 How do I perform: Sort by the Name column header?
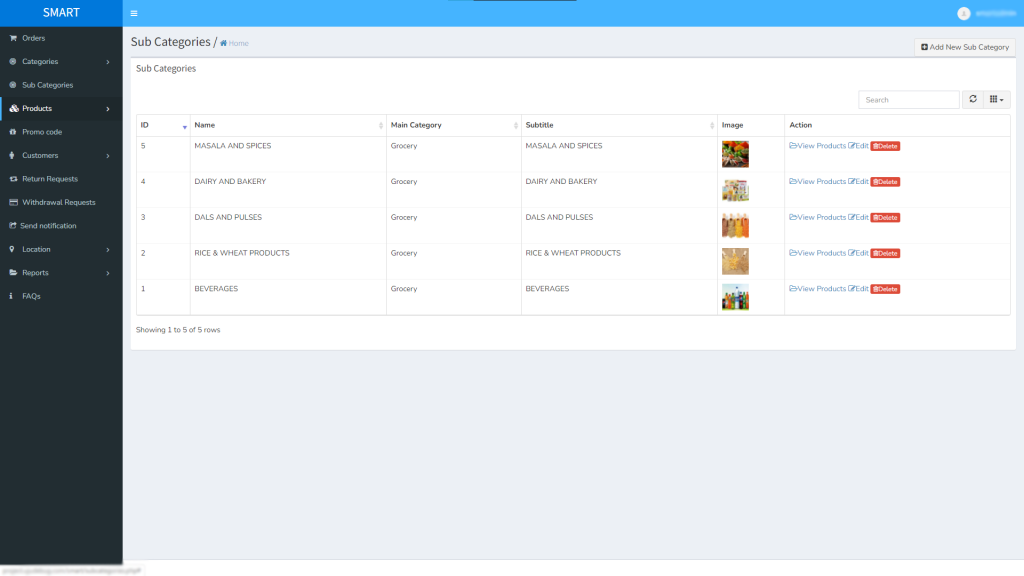click(x=205, y=124)
